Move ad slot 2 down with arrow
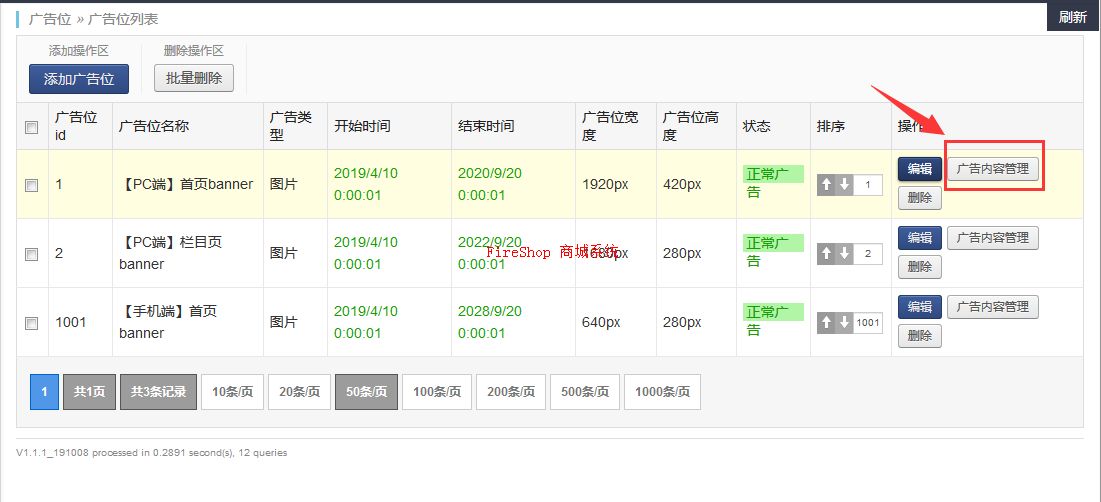 (845, 253)
